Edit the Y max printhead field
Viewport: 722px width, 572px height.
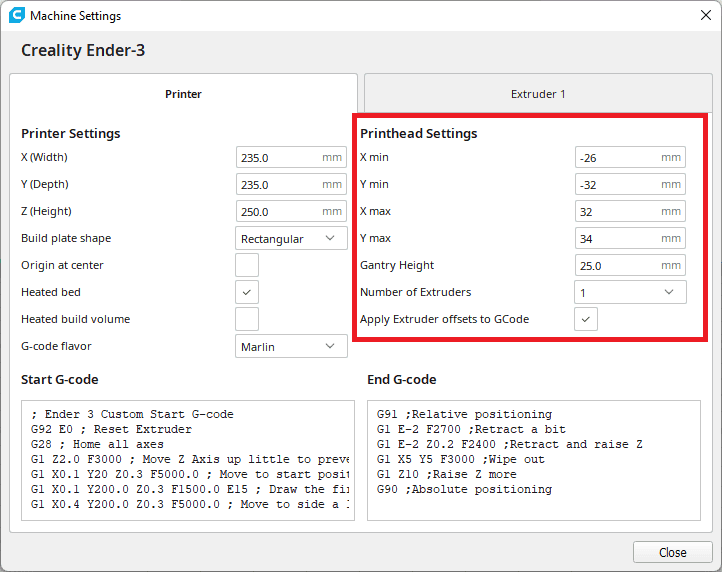tap(630, 239)
